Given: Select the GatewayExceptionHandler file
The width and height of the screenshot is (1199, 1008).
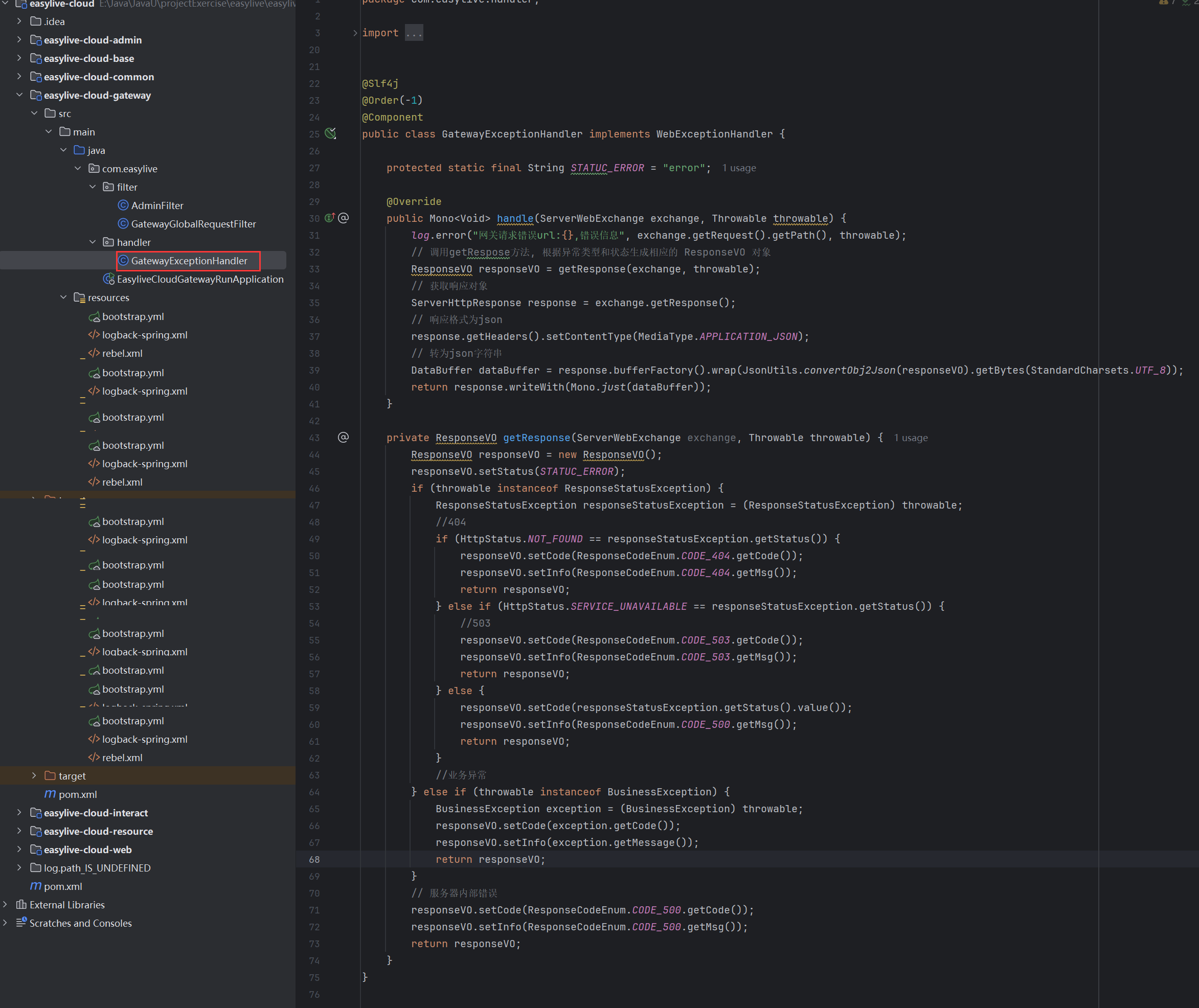Looking at the screenshot, I should [189, 261].
